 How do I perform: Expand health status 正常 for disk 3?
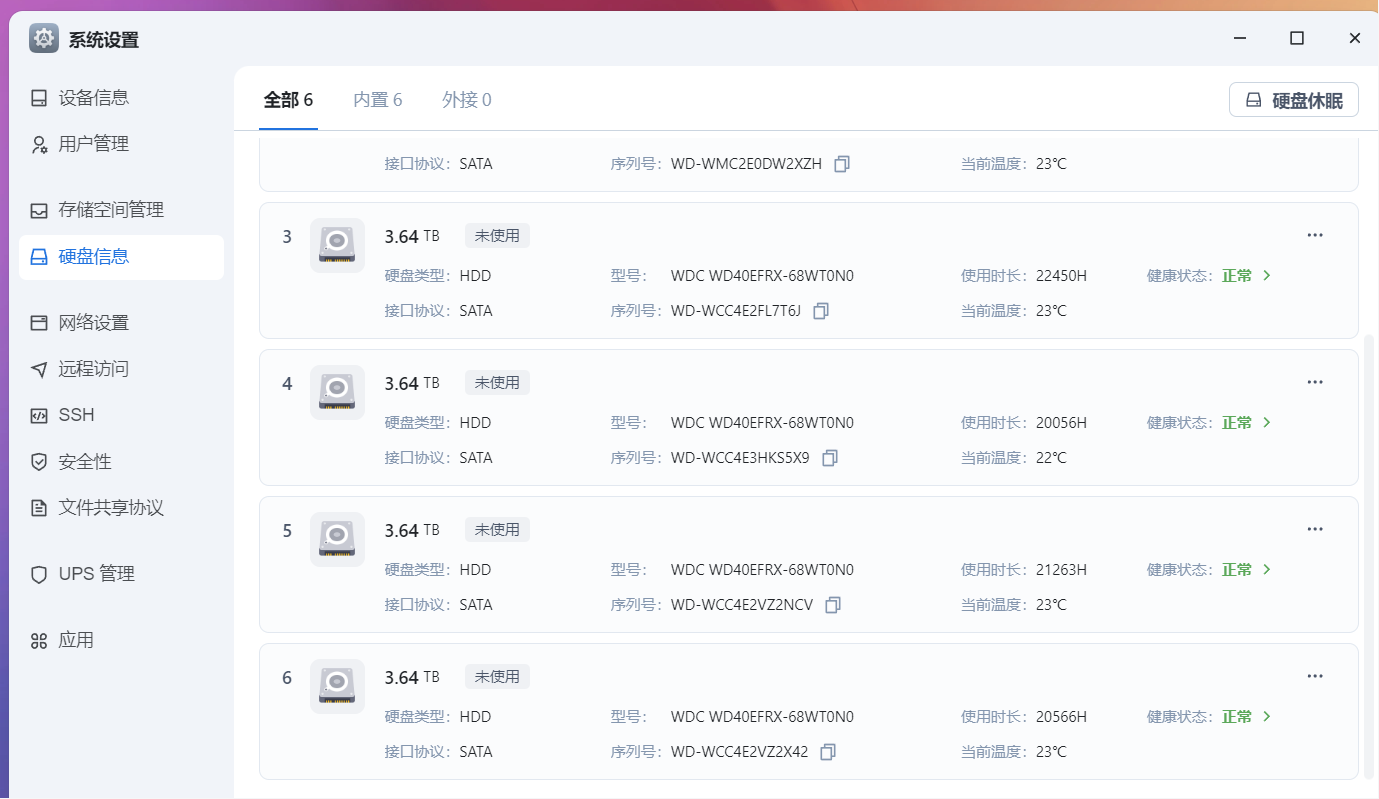click(x=1247, y=276)
